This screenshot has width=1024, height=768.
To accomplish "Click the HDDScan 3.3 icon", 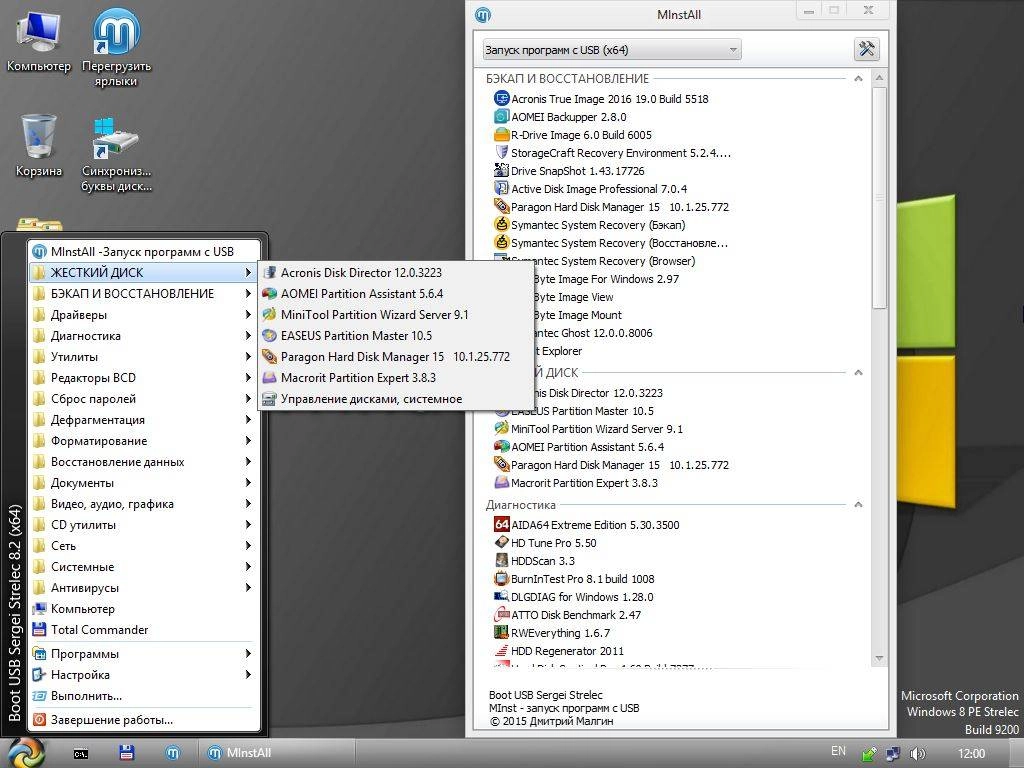I will click(502, 560).
